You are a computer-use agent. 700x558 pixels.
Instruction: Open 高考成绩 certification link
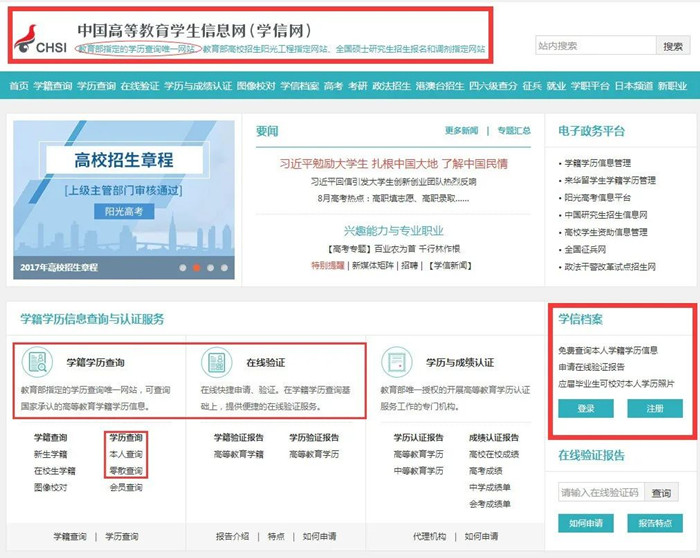click(486, 471)
